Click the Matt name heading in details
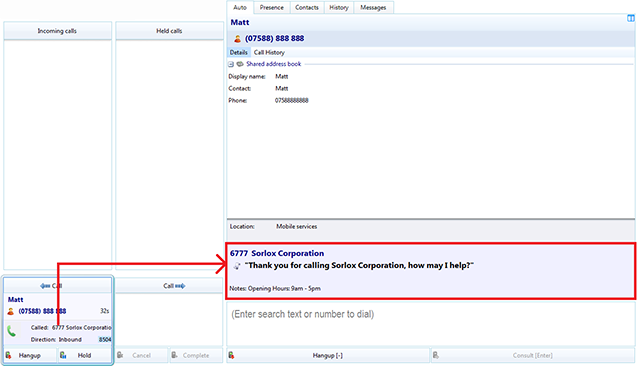639x366 pixels. pos(240,22)
